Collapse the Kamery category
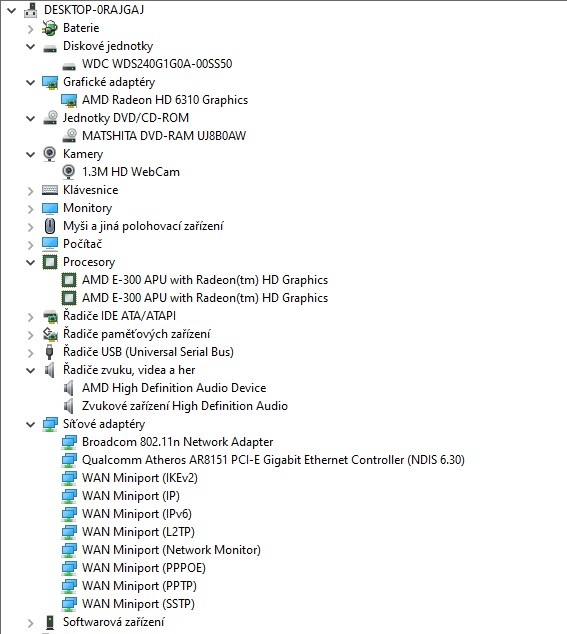The height and width of the screenshot is (634, 567). pyautogui.click(x=30, y=154)
